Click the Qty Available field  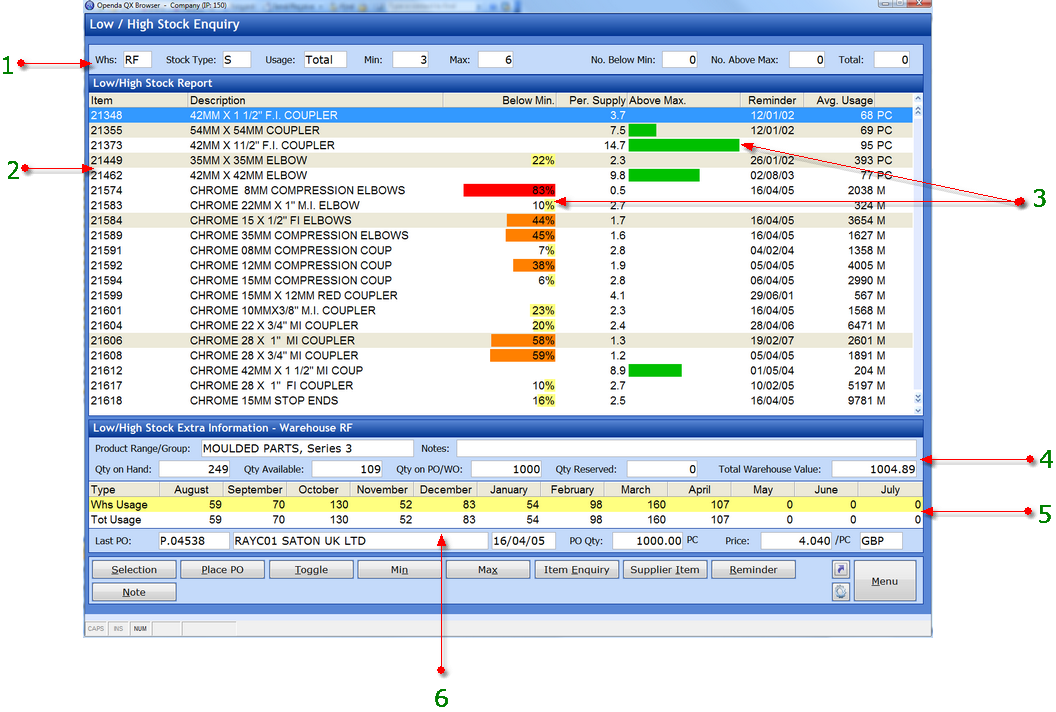pos(348,469)
